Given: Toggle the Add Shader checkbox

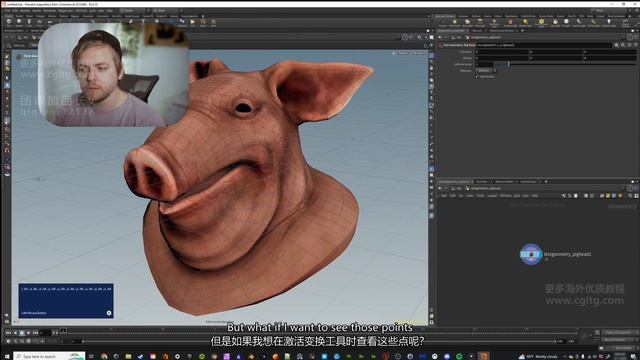Looking at the screenshot, I should (477, 76).
